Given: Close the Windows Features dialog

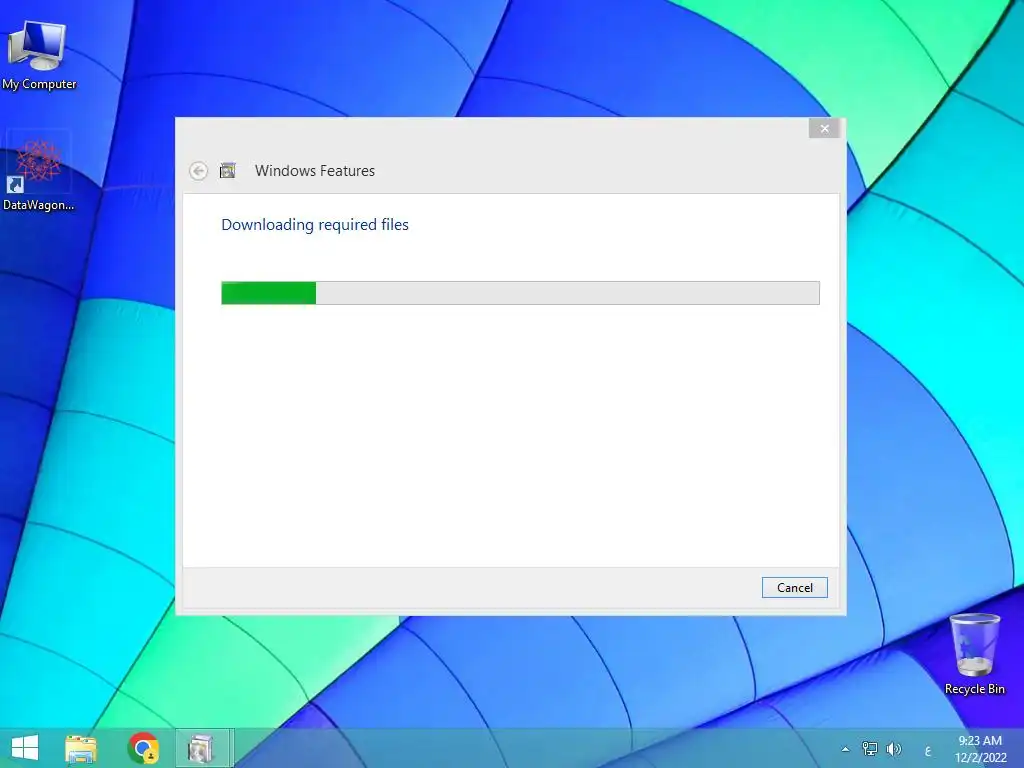Looking at the screenshot, I should pyautogui.click(x=824, y=129).
